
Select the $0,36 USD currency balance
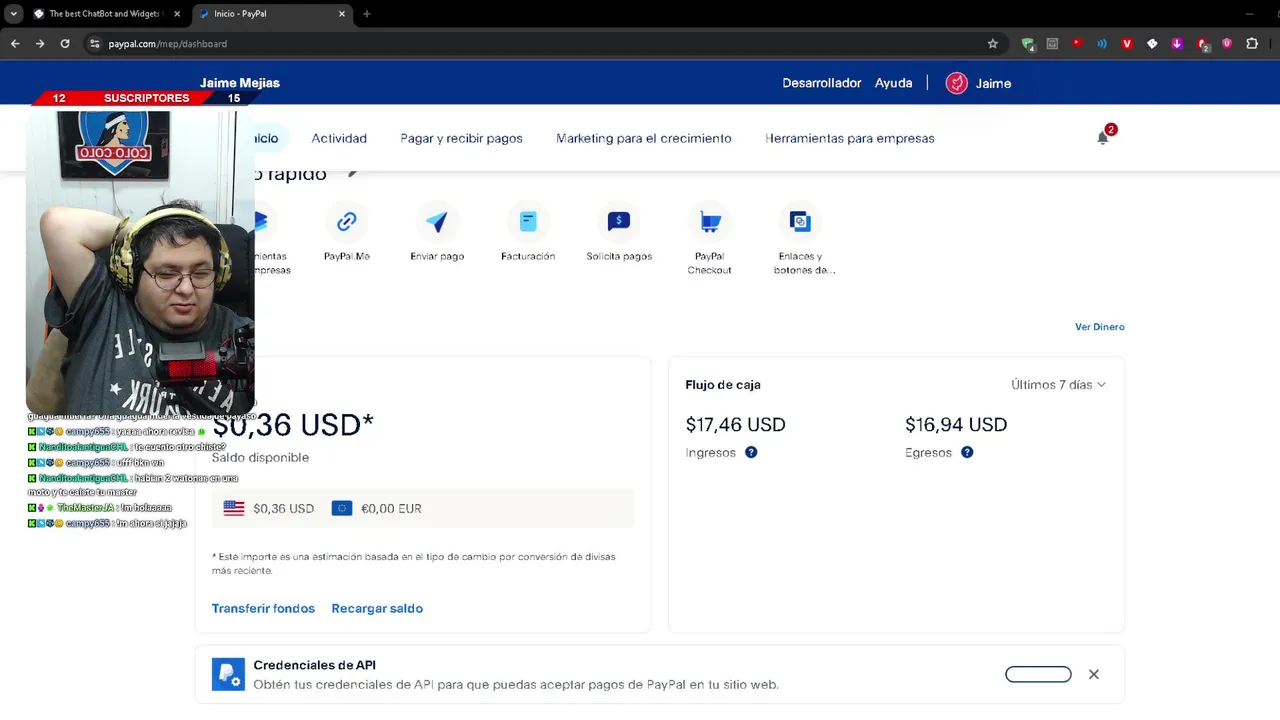pyautogui.click(x=269, y=508)
